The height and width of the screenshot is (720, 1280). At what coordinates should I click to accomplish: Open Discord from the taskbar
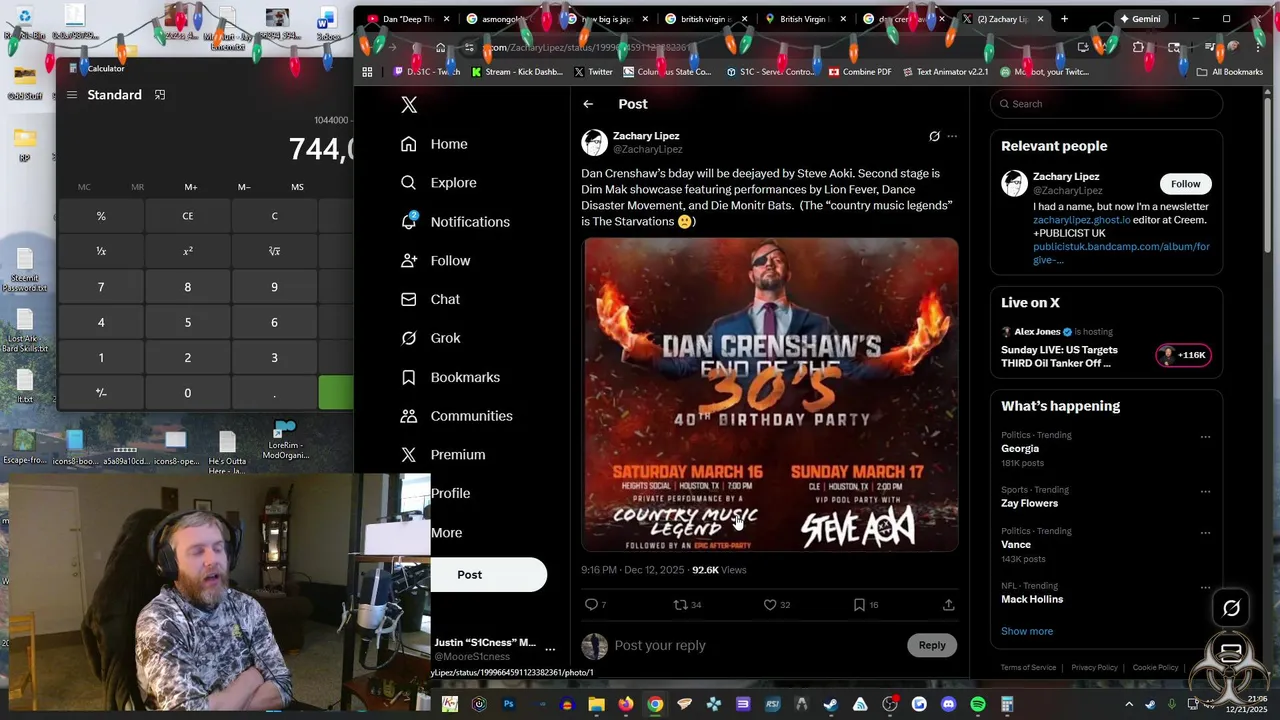point(949,704)
